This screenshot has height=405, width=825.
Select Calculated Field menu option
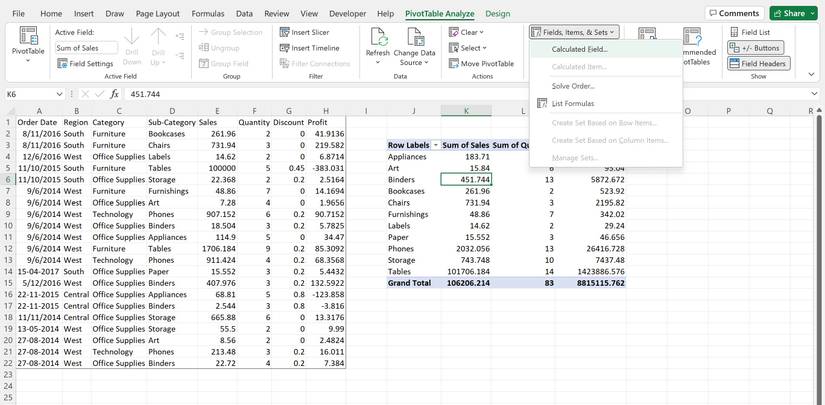(x=579, y=49)
